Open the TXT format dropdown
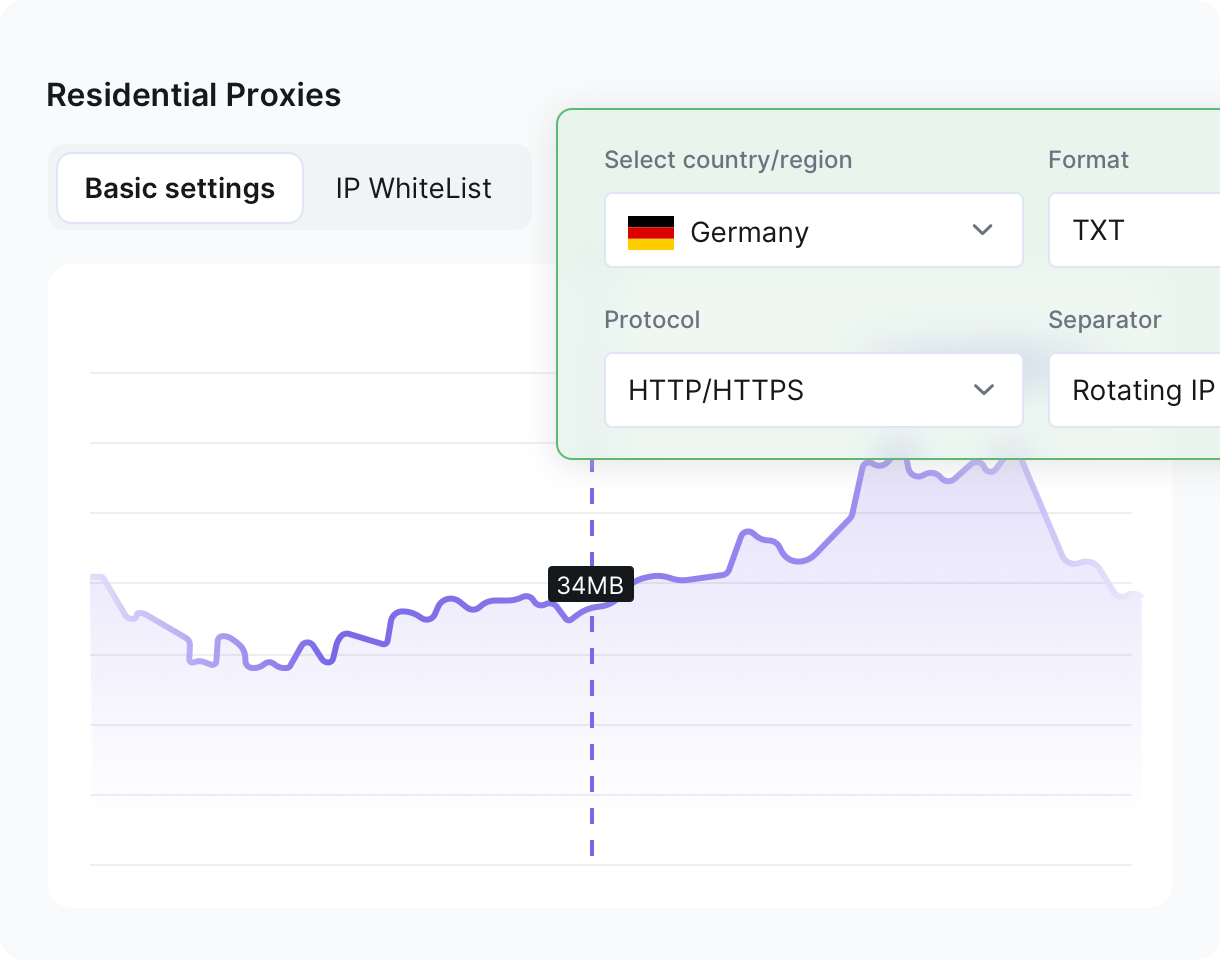This screenshot has height=960, width=1220. (x=1132, y=231)
